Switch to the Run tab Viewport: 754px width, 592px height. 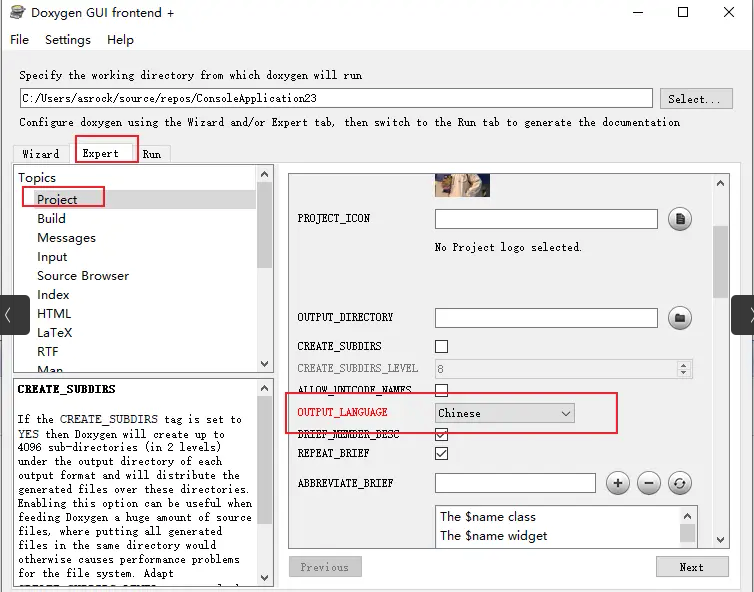point(152,154)
